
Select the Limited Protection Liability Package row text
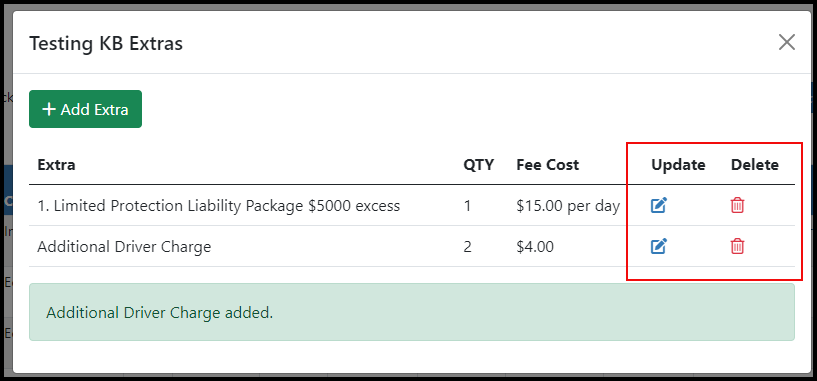218,206
